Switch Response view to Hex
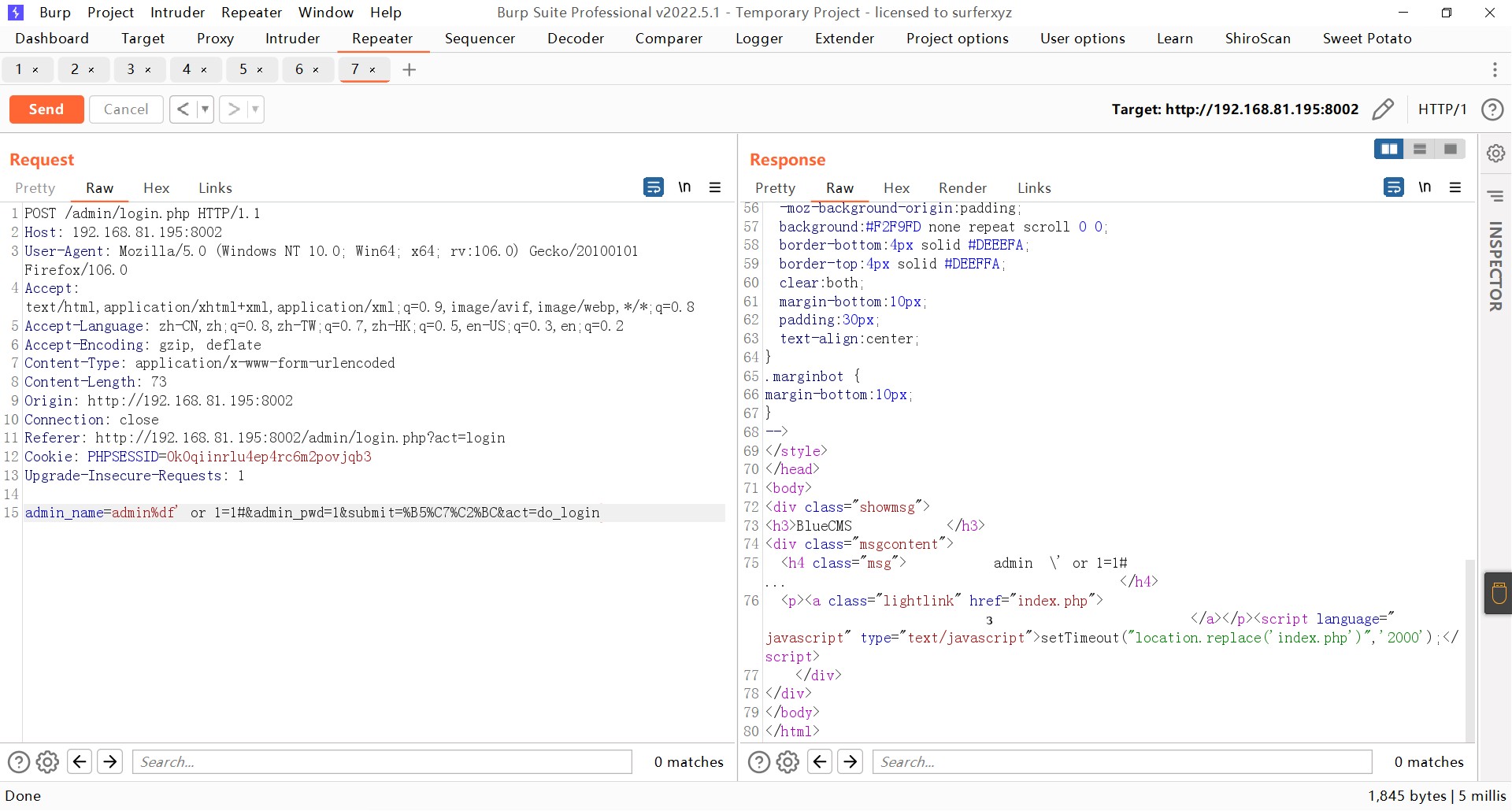 896,188
